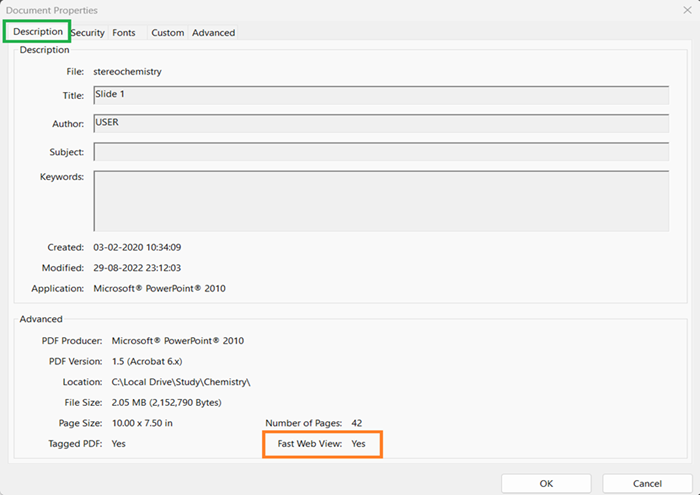The width and height of the screenshot is (700, 495).
Task: Click the Modified date value
Action: (x=137, y=268)
